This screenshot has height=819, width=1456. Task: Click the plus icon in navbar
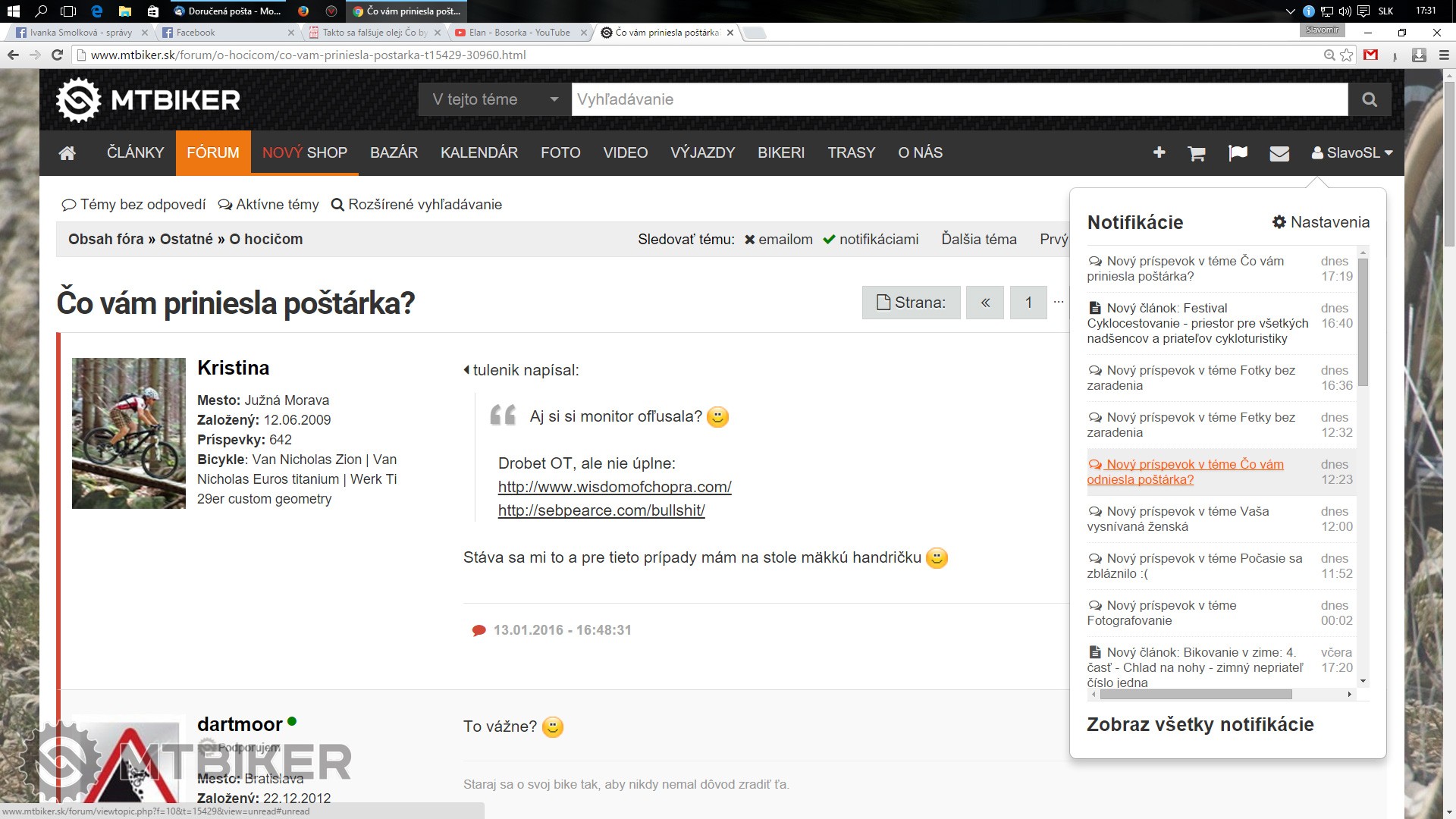pos(1159,153)
